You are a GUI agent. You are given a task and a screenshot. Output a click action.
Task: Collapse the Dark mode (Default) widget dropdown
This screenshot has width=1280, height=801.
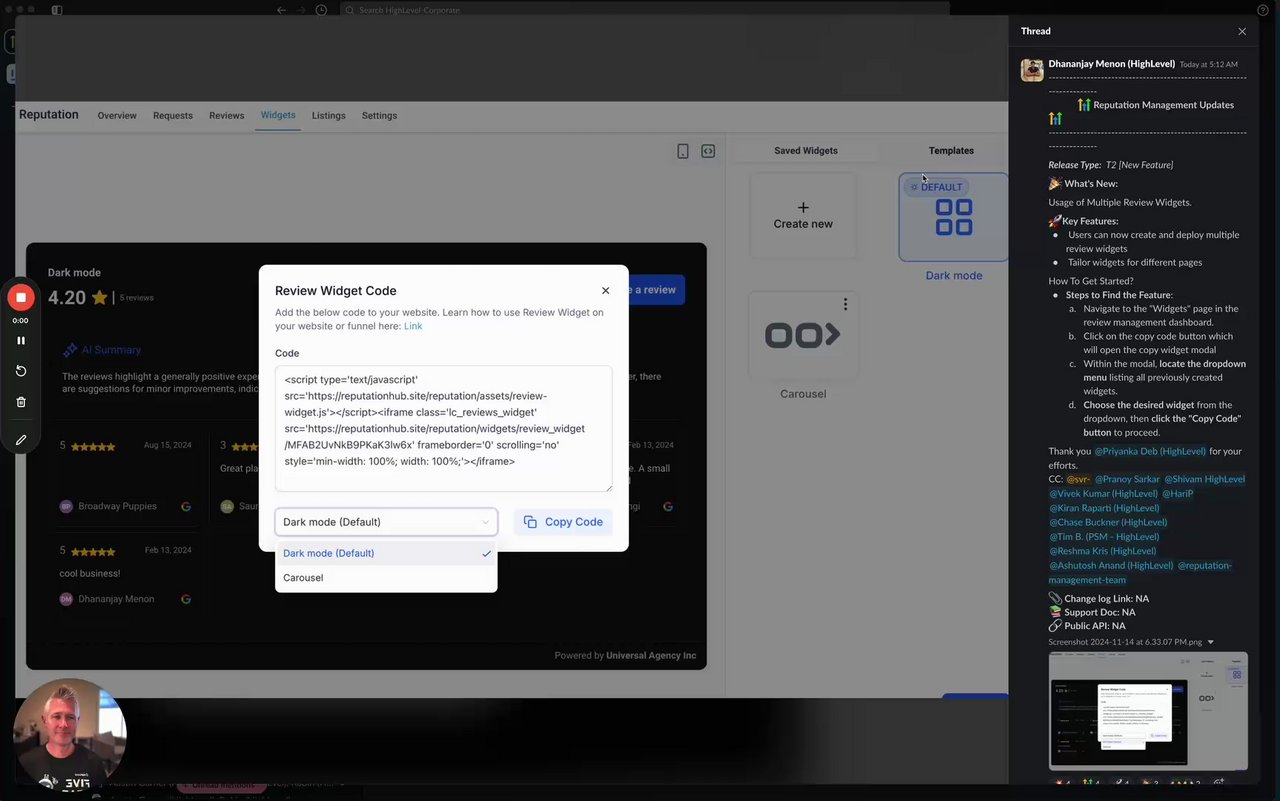click(386, 522)
